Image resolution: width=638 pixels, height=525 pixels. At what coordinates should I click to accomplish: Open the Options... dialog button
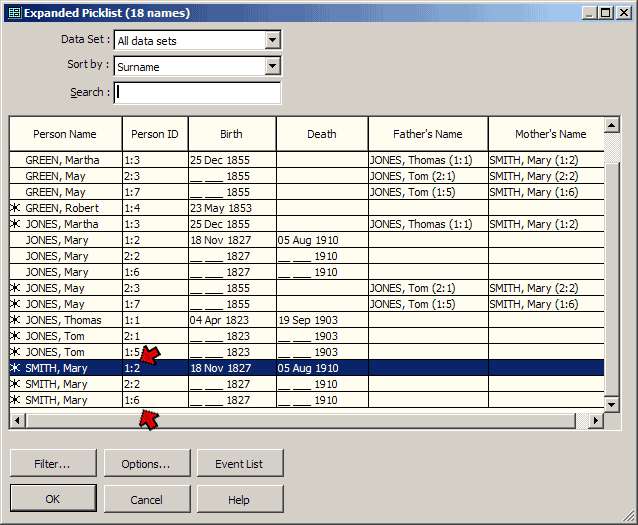point(146,464)
